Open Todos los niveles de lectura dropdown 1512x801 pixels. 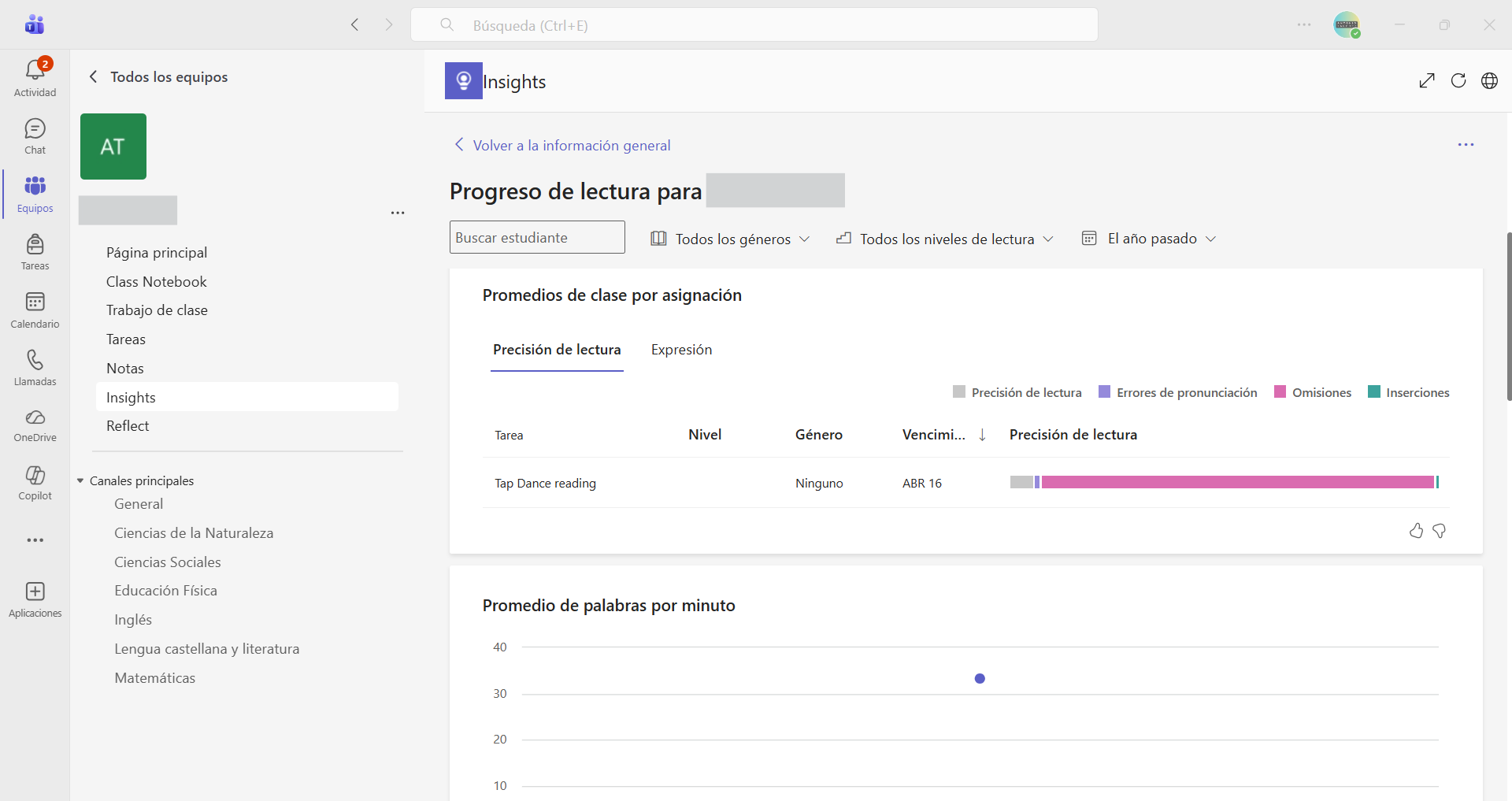click(944, 239)
